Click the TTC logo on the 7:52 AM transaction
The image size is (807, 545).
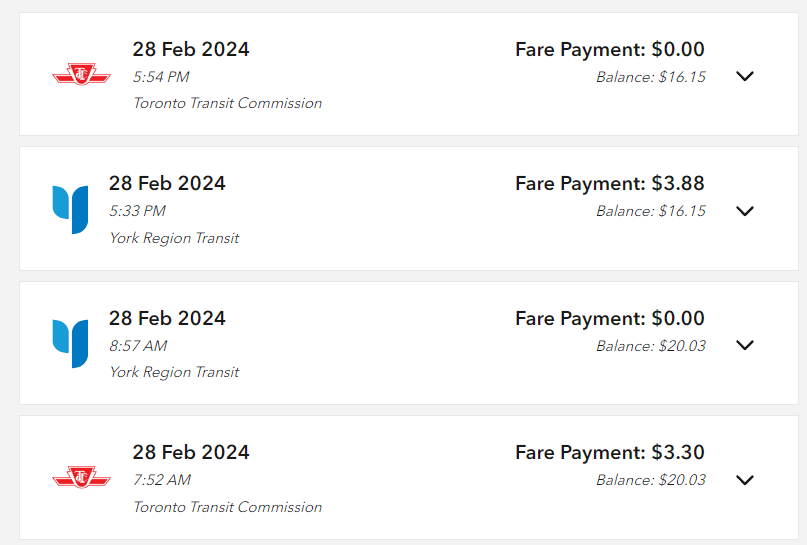click(x=81, y=477)
